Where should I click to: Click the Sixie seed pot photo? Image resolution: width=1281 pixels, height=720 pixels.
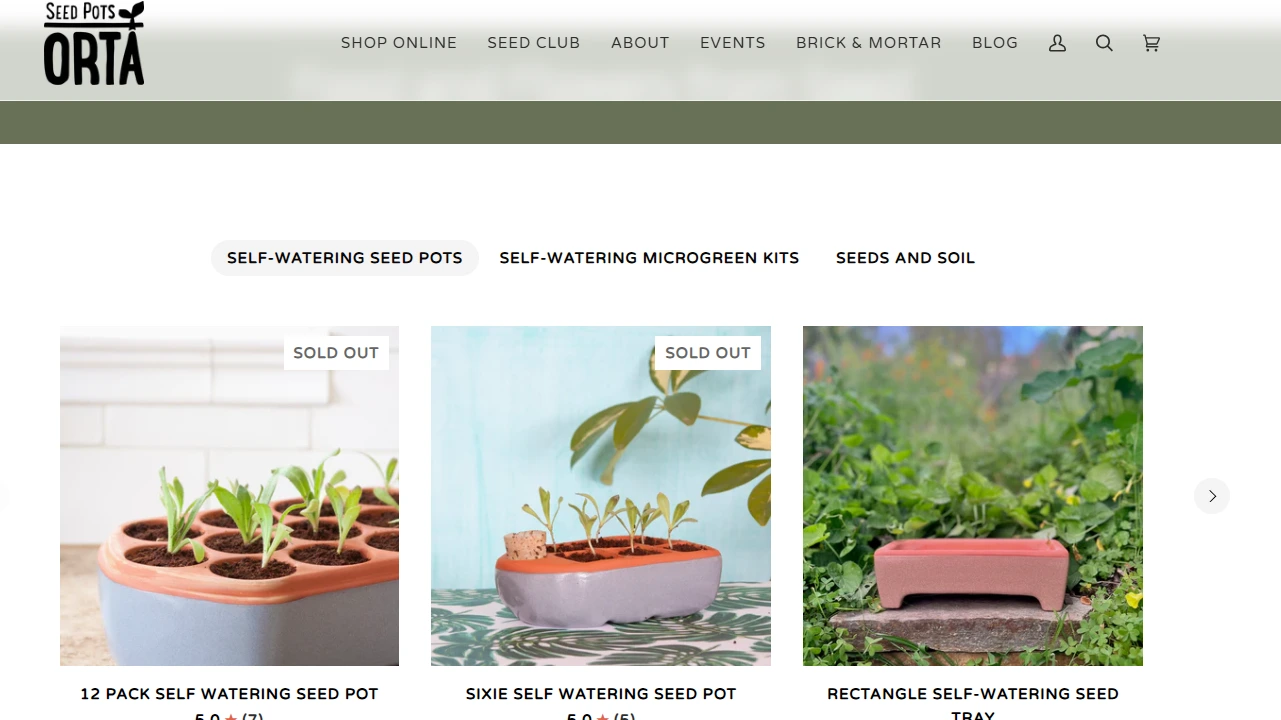(601, 496)
